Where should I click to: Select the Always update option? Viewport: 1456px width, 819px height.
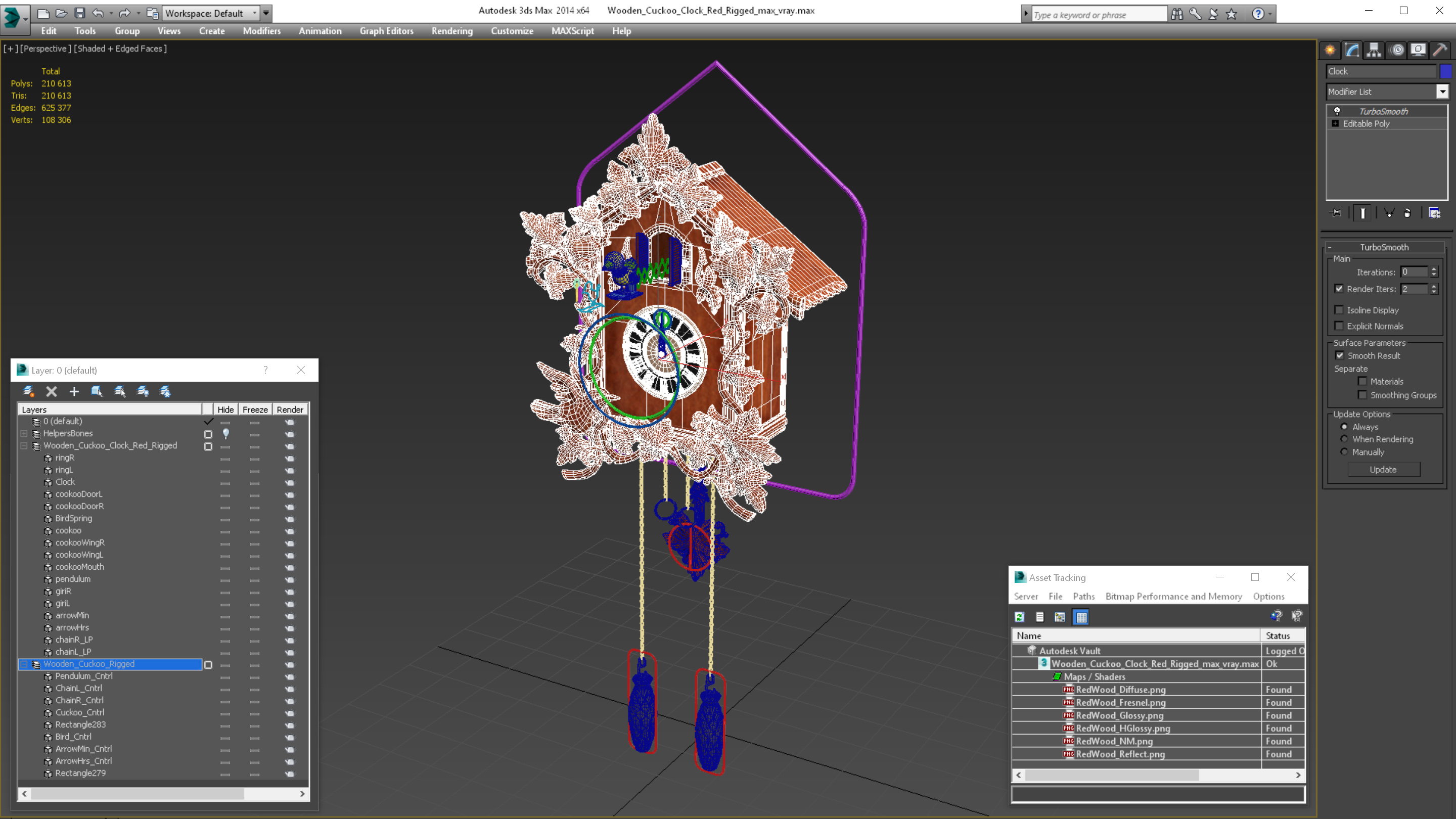click(x=1344, y=427)
